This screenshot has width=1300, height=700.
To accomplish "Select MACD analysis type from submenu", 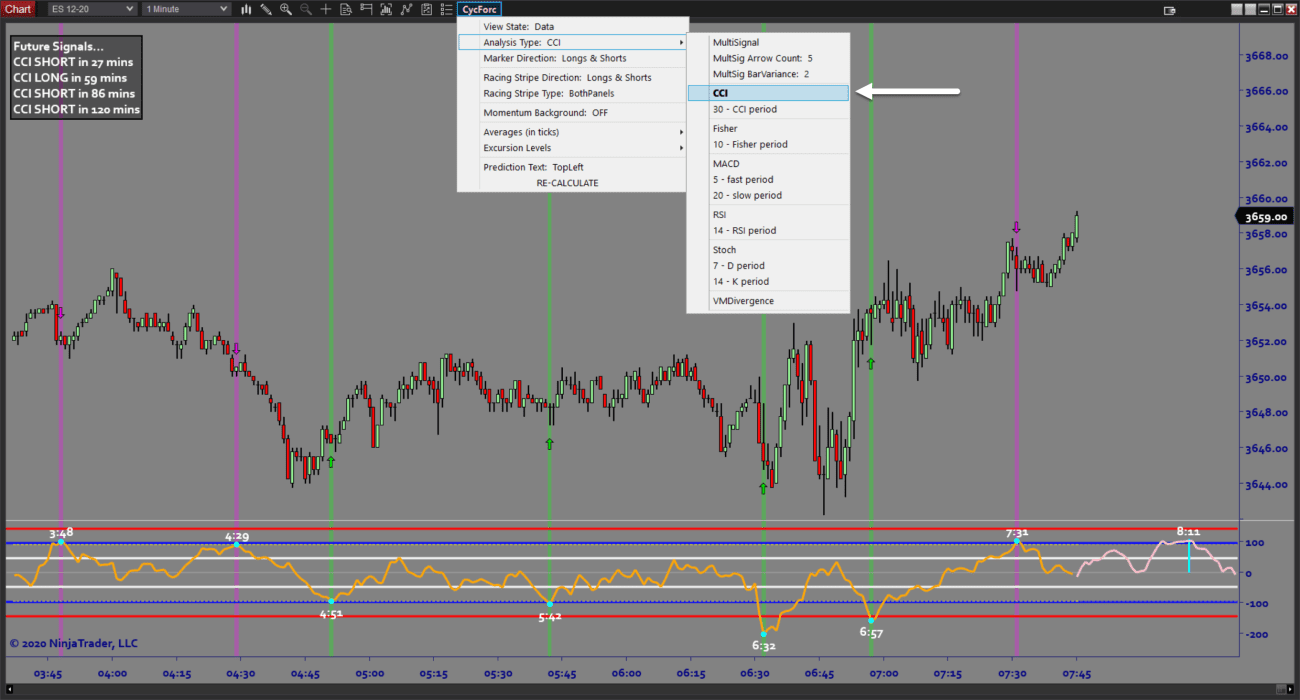I will [x=726, y=163].
